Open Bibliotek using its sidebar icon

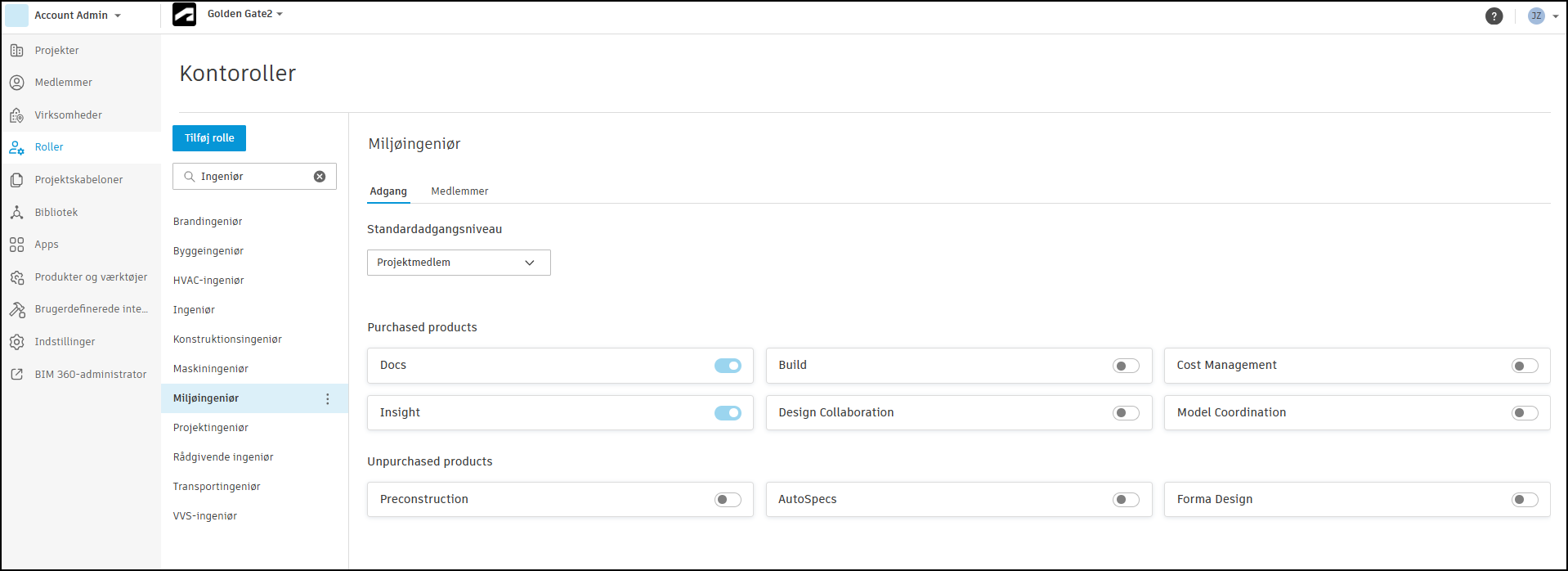point(16,213)
